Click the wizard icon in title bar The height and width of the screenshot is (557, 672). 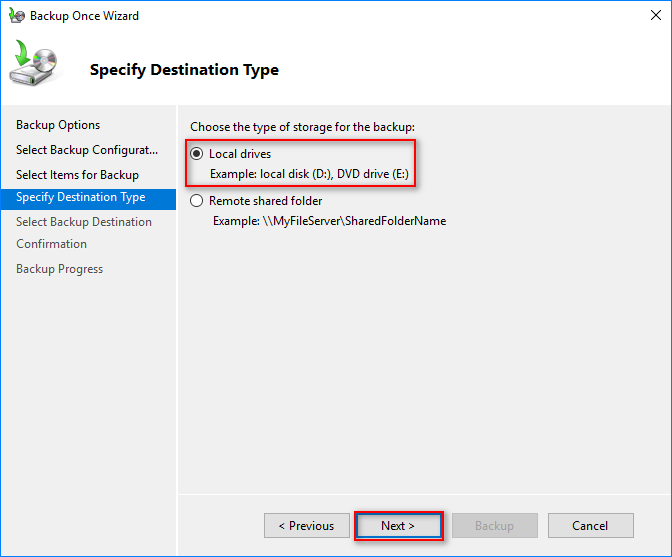pos(17,15)
